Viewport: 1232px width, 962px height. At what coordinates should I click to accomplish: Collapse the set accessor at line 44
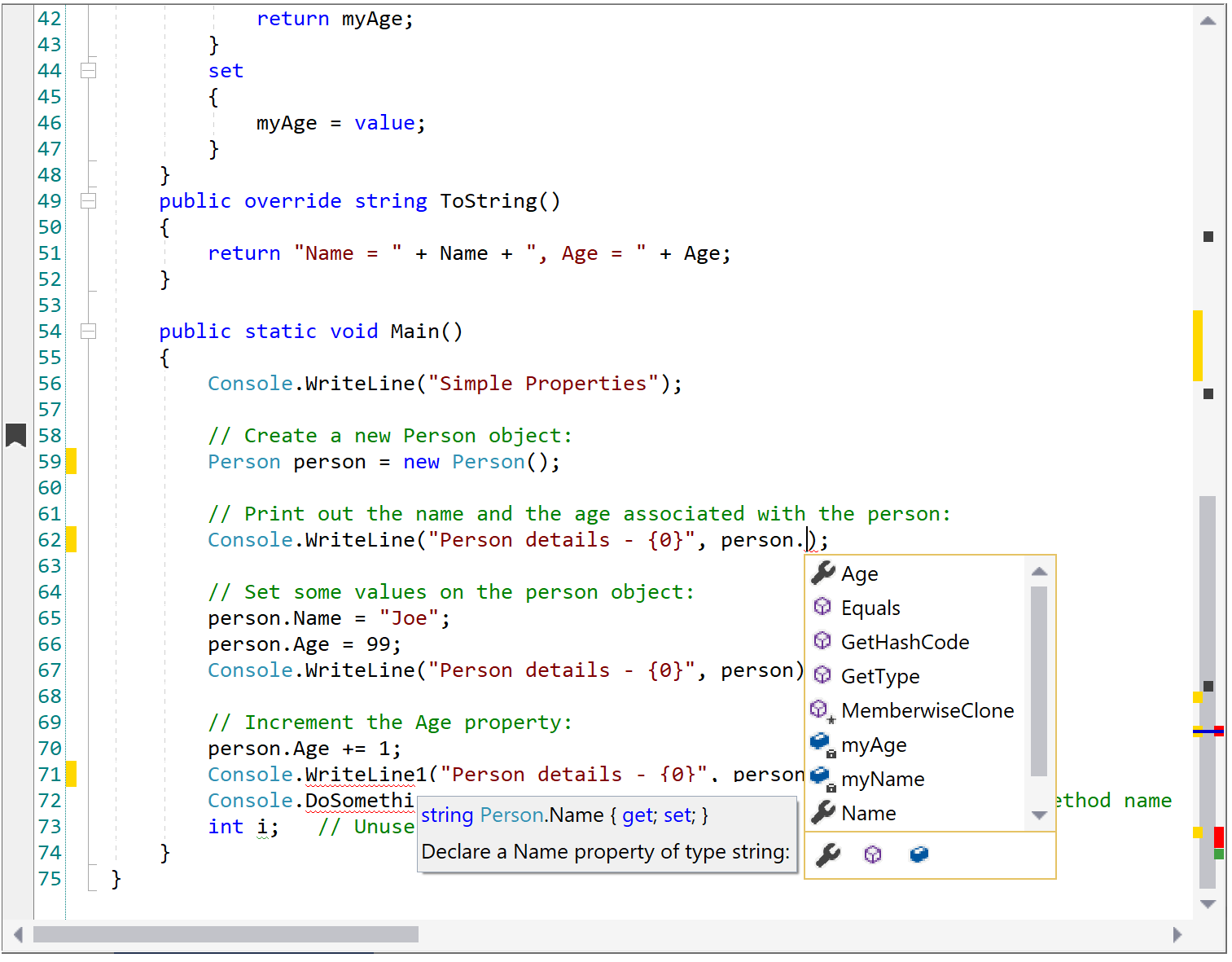[x=88, y=70]
